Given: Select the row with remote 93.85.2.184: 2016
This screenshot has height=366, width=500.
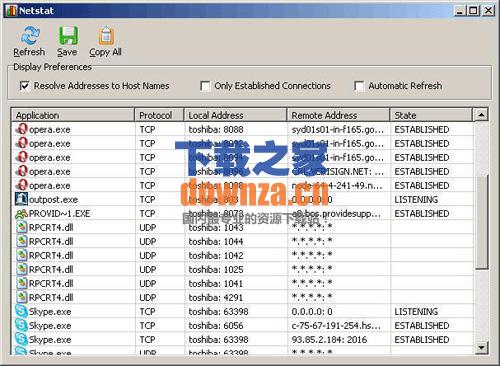Looking at the screenshot, I should click(243, 339).
